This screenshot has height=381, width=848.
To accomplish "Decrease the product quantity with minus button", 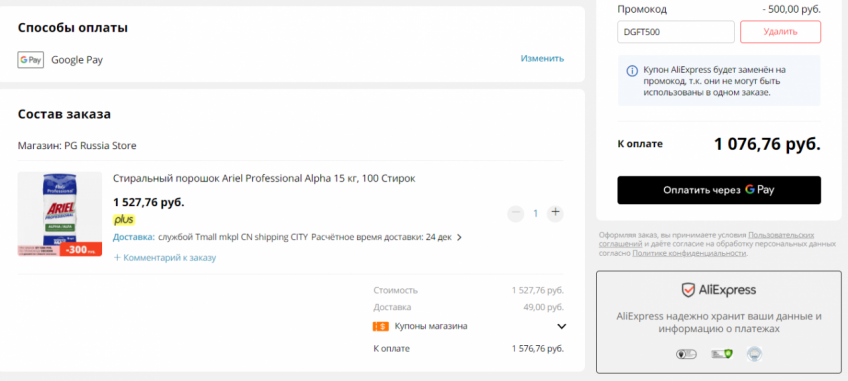I will pyautogui.click(x=515, y=213).
